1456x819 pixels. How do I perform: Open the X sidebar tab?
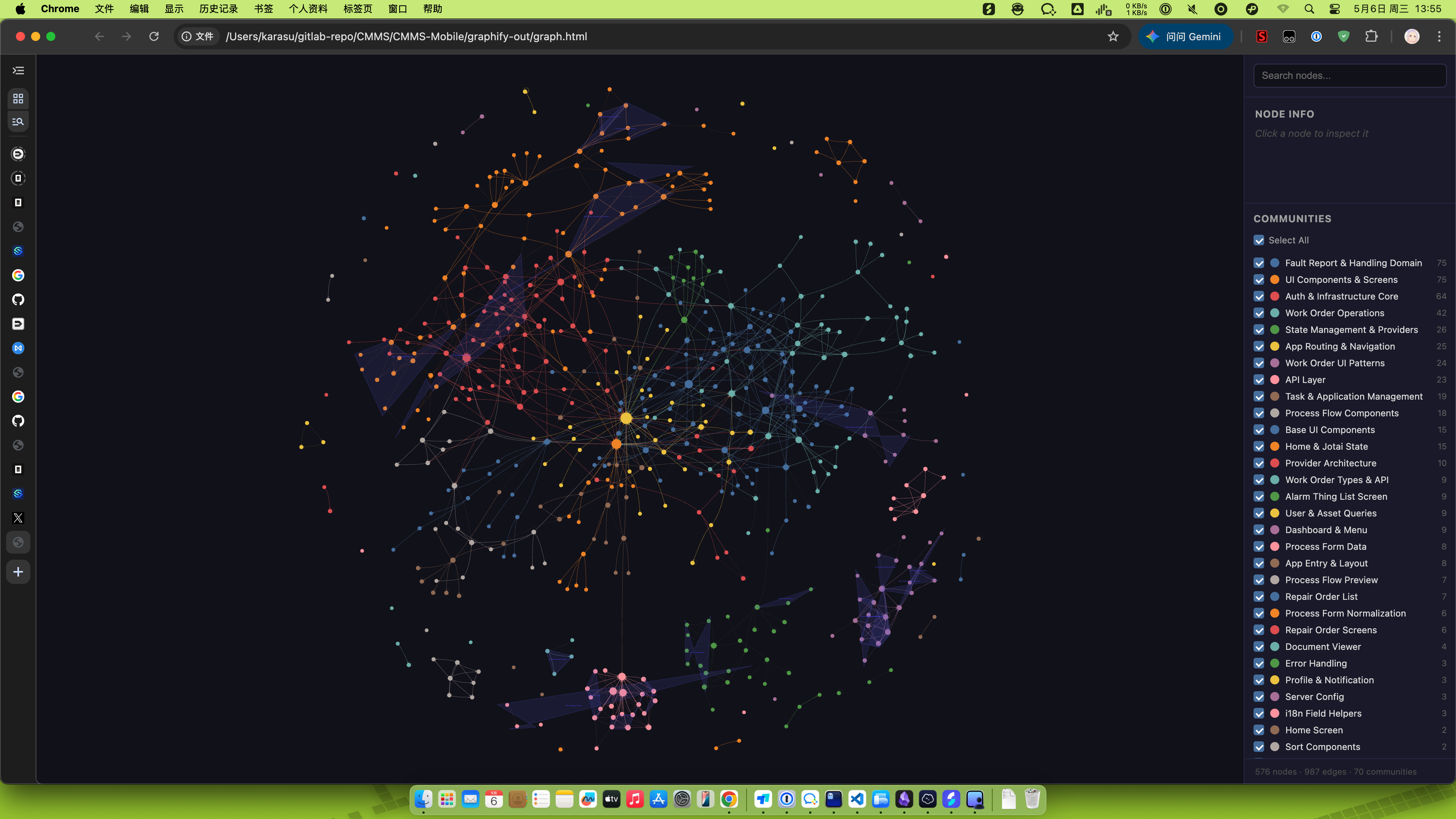pyautogui.click(x=18, y=518)
